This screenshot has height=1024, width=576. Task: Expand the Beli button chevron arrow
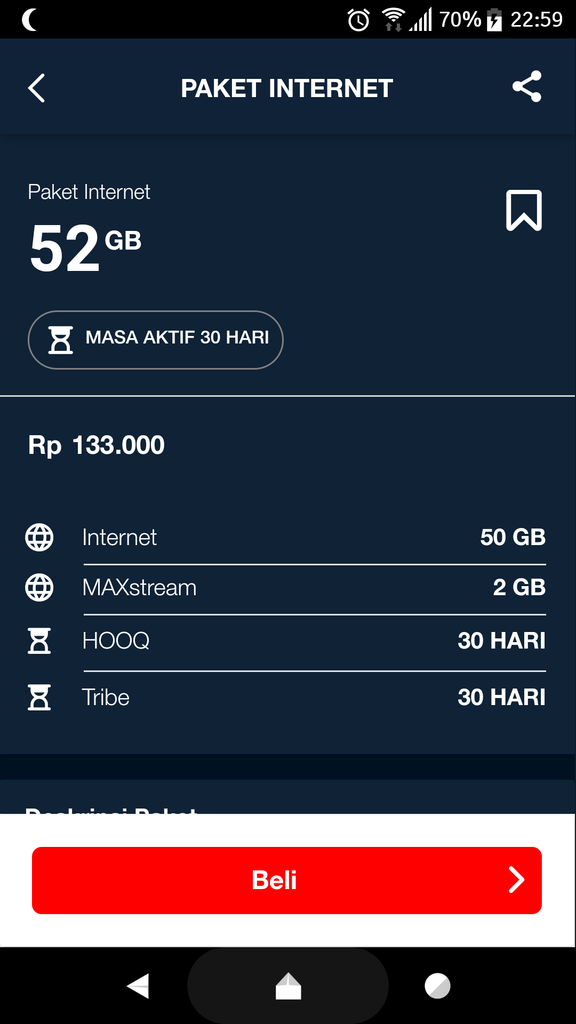516,880
